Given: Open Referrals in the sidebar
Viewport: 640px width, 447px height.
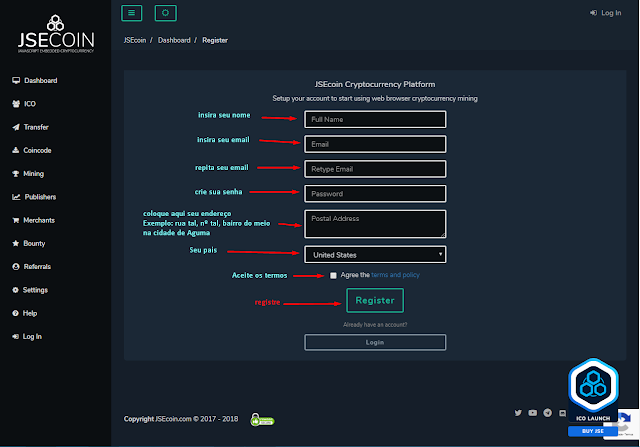Looking at the screenshot, I should click(31, 267).
